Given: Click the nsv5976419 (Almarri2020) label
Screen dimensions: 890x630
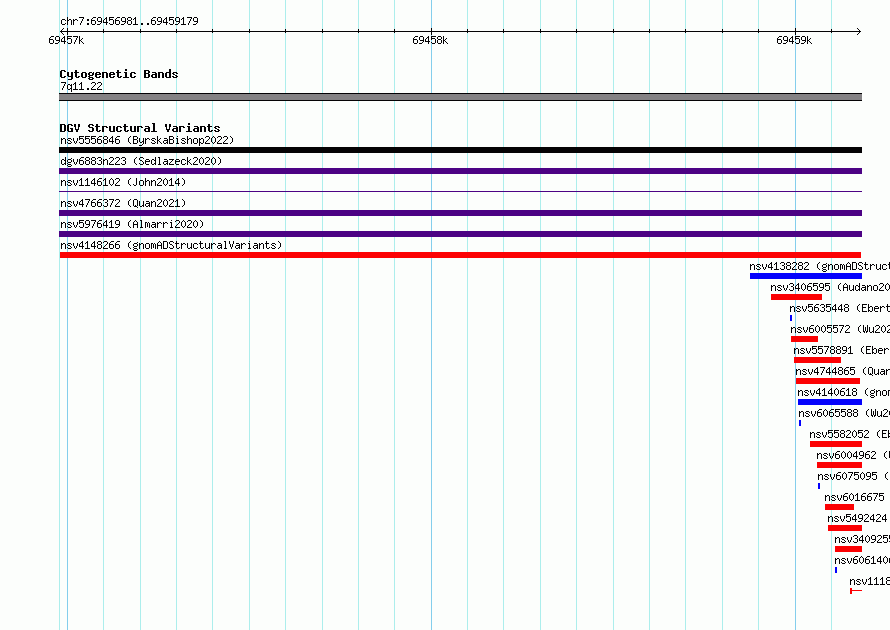Looking at the screenshot, I should pos(132,224).
